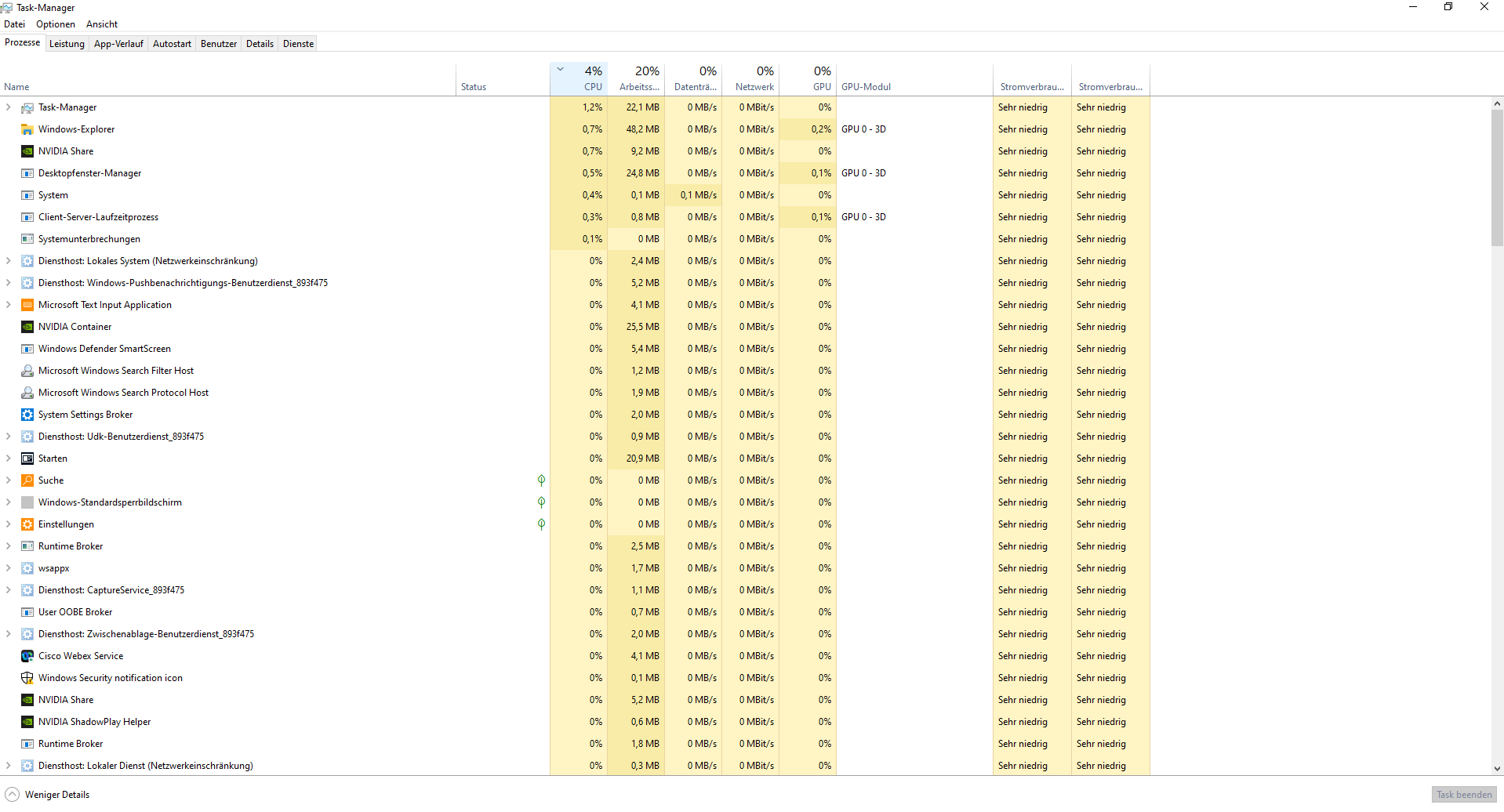Image resolution: width=1504 pixels, height=812 pixels.
Task: Expand the Suche process group
Action: coord(9,480)
